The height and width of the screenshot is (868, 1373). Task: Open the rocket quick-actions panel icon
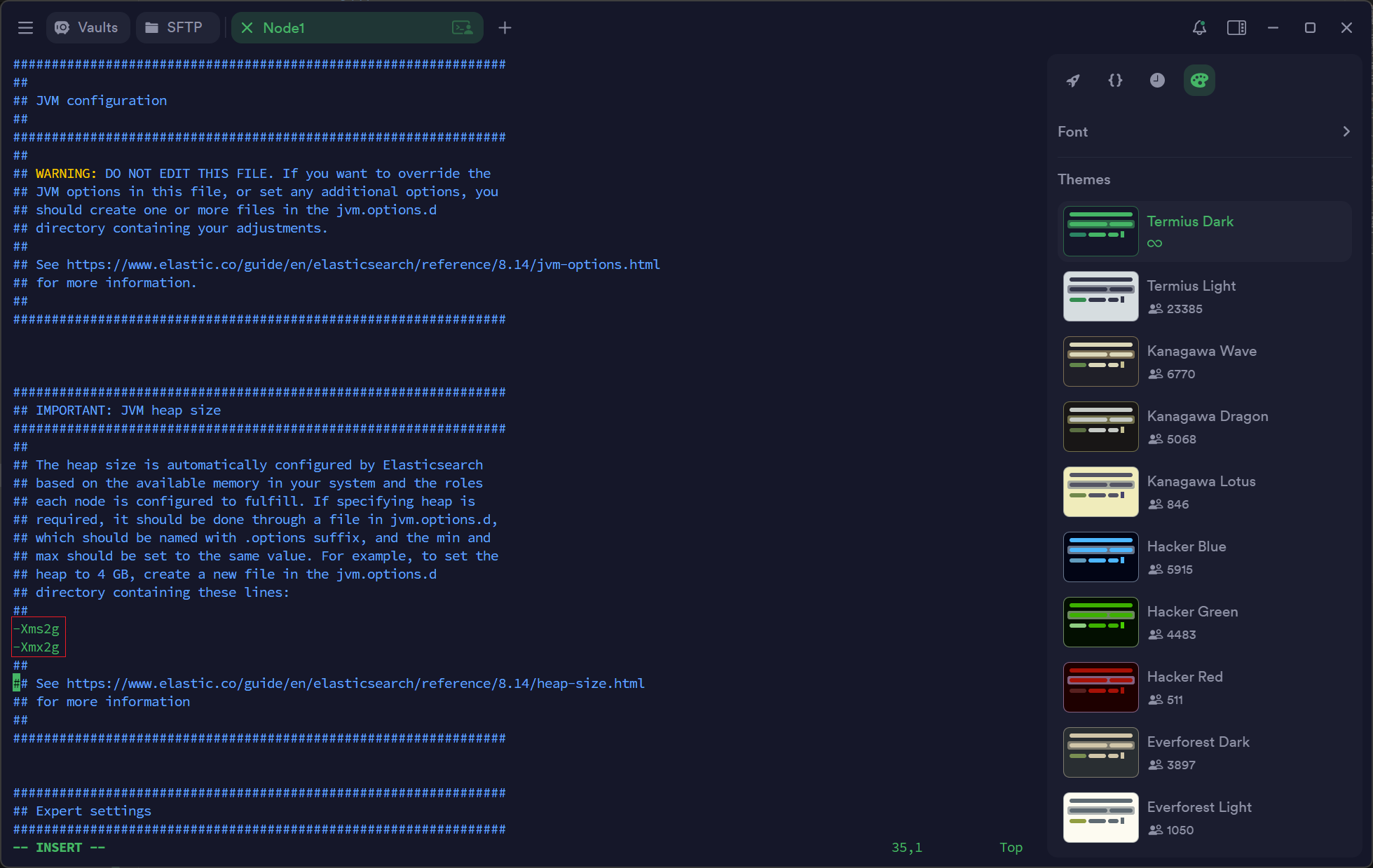tap(1073, 81)
